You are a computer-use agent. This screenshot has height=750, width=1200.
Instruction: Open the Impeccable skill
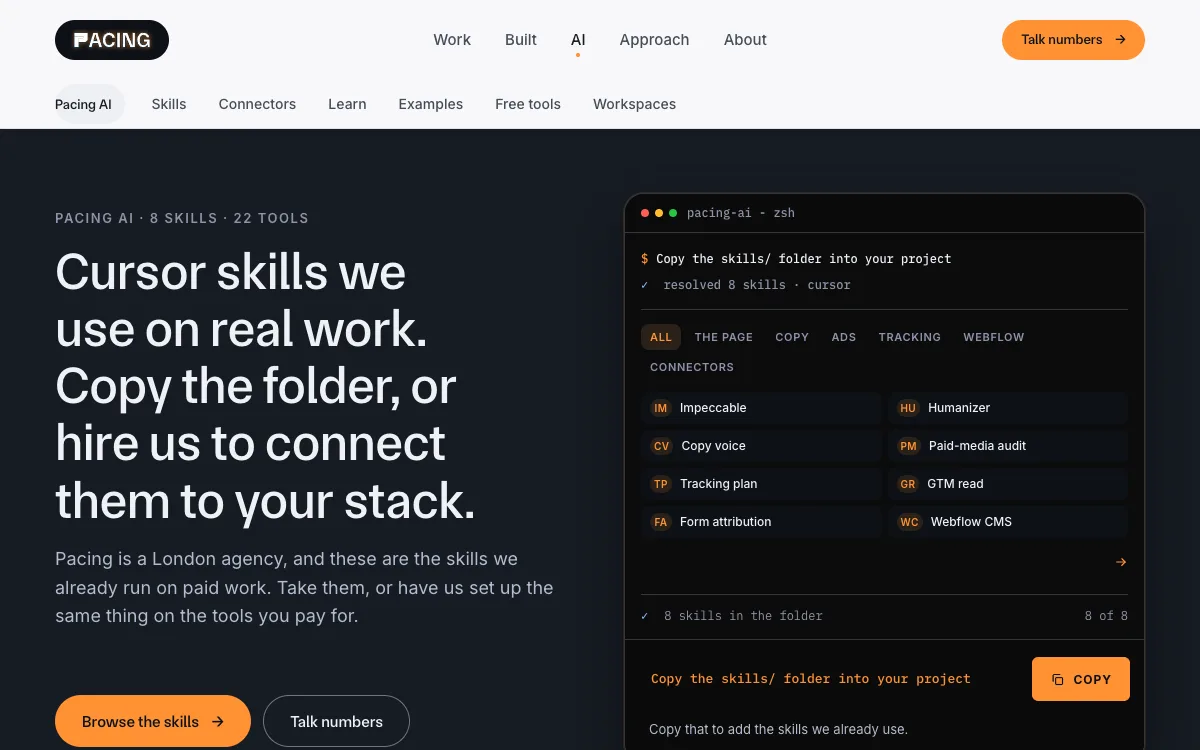761,408
